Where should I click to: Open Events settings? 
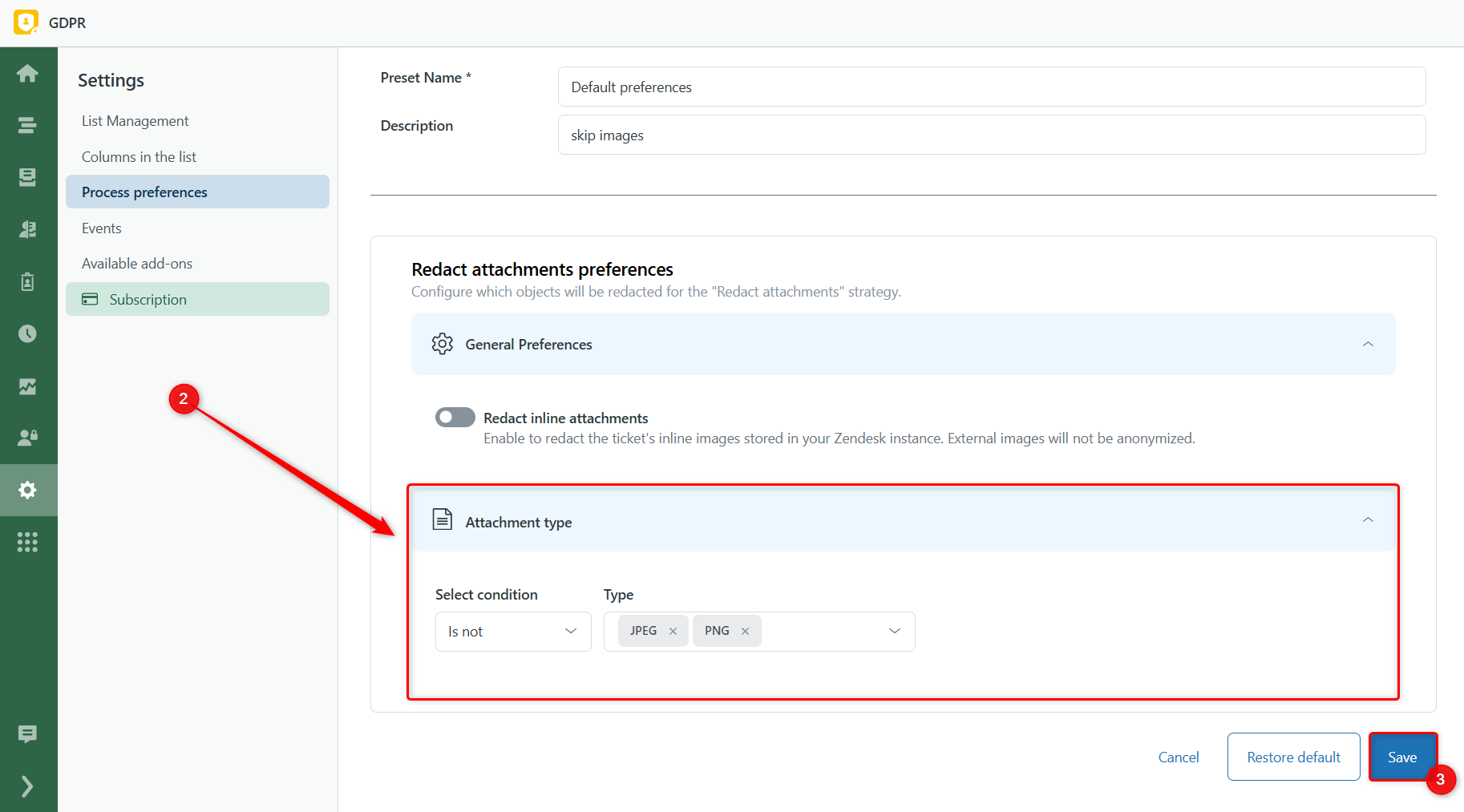point(101,228)
